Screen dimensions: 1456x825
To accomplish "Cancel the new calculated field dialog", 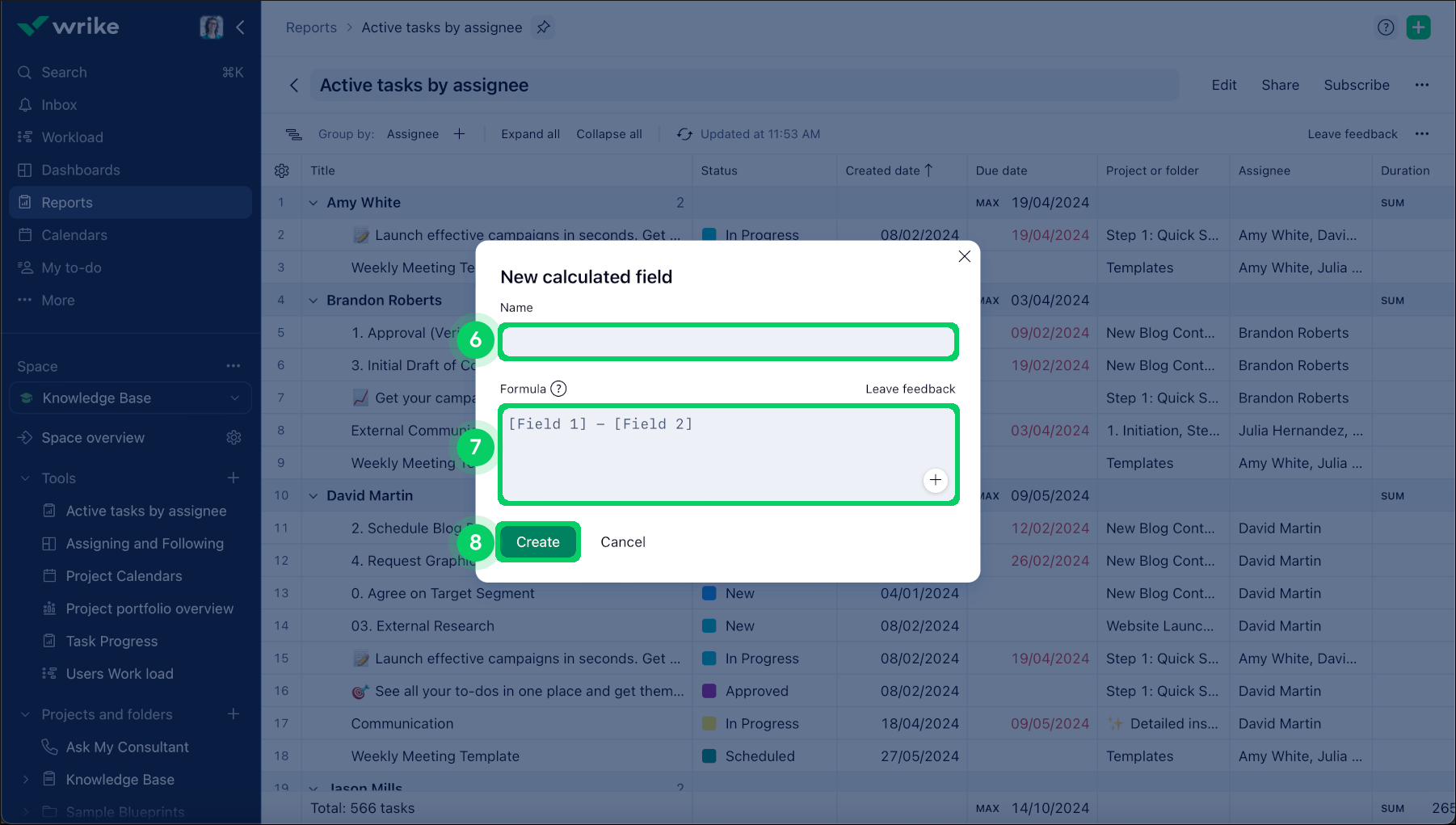I will [622, 542].
